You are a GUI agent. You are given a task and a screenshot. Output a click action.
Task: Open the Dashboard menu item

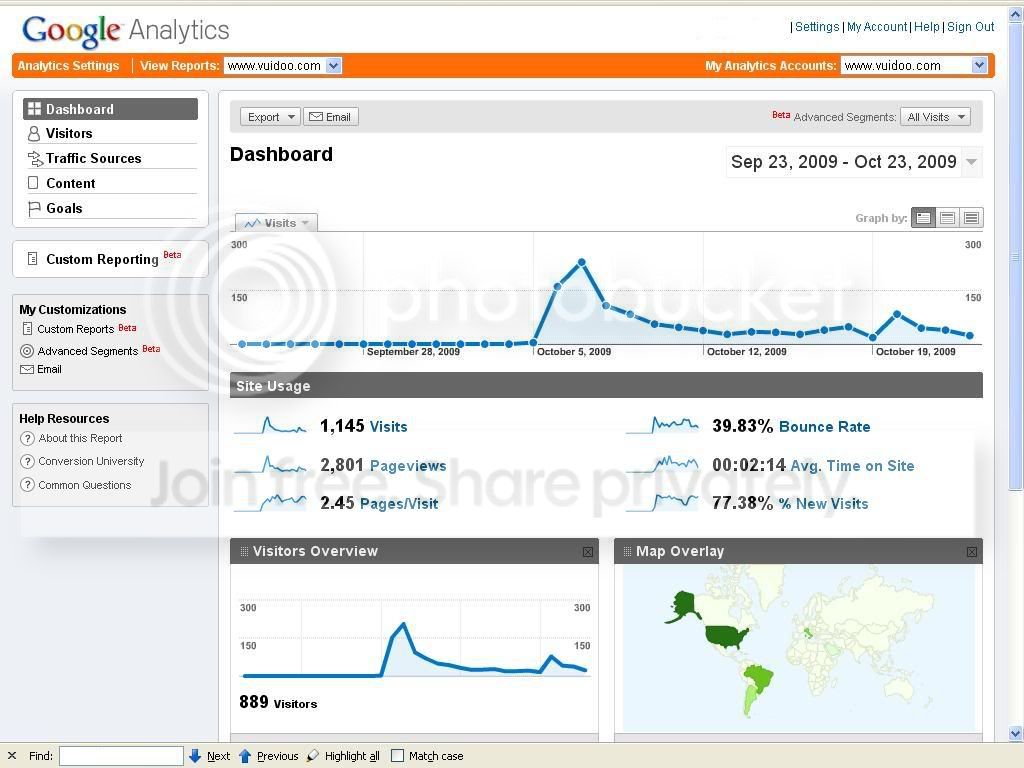[110, 109]
